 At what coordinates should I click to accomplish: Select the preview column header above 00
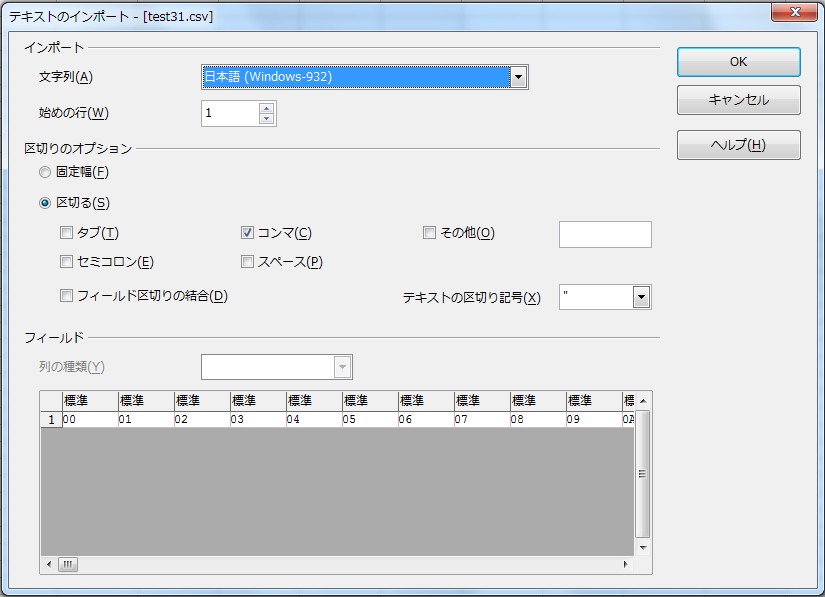[90, 401]
